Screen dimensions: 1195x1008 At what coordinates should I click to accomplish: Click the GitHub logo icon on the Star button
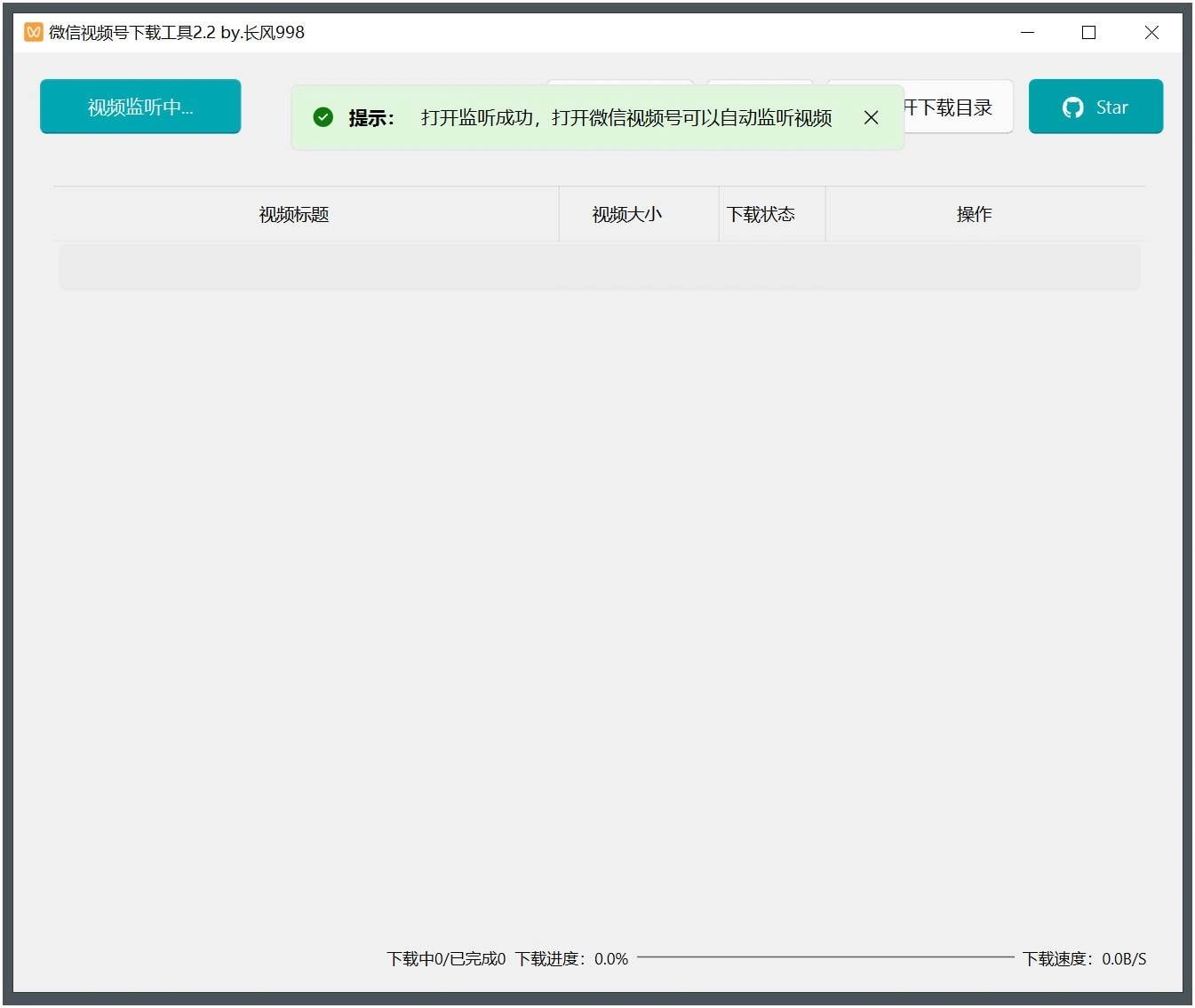click(1073, 107)
